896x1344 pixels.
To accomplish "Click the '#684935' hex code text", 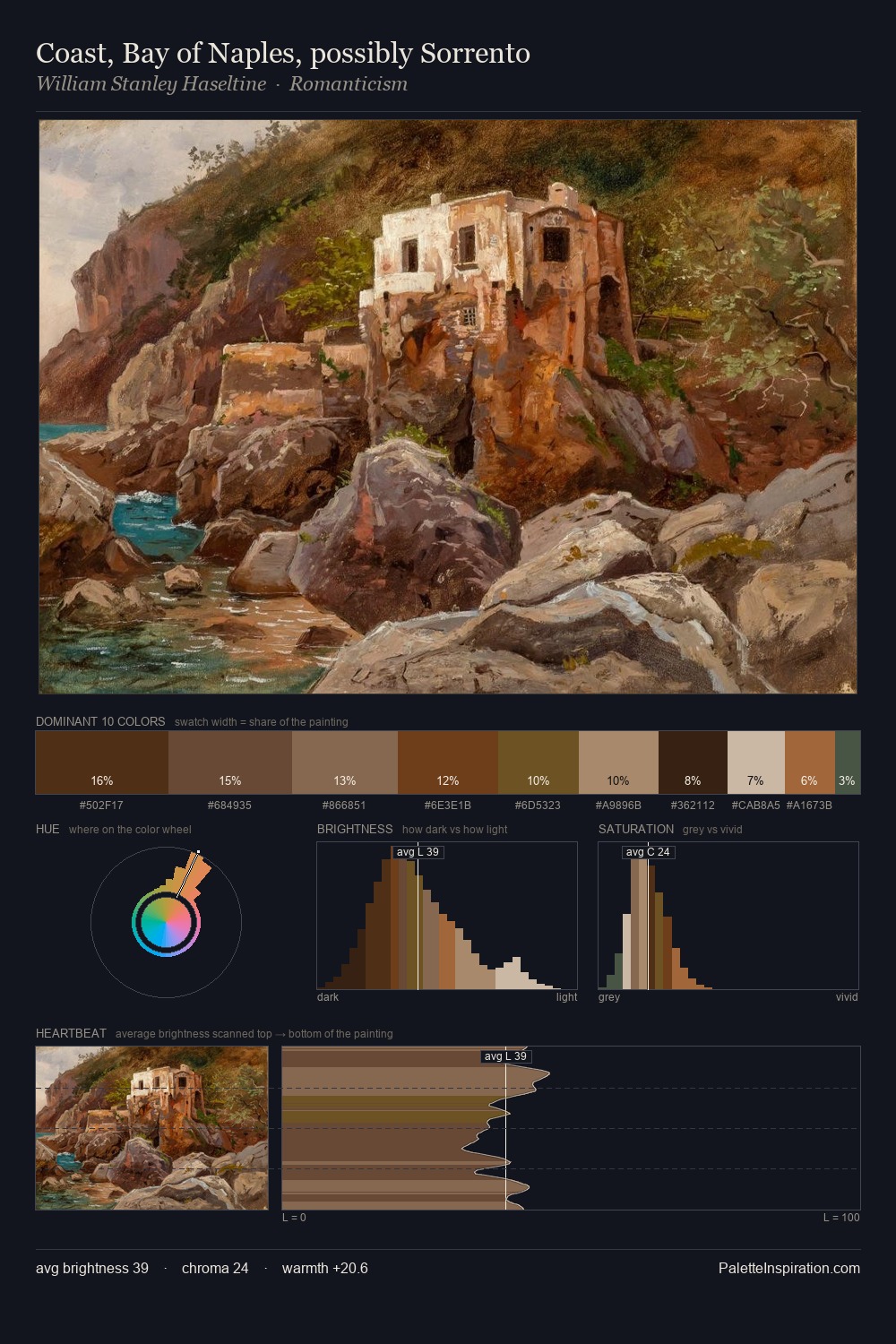I will [229, 806].
